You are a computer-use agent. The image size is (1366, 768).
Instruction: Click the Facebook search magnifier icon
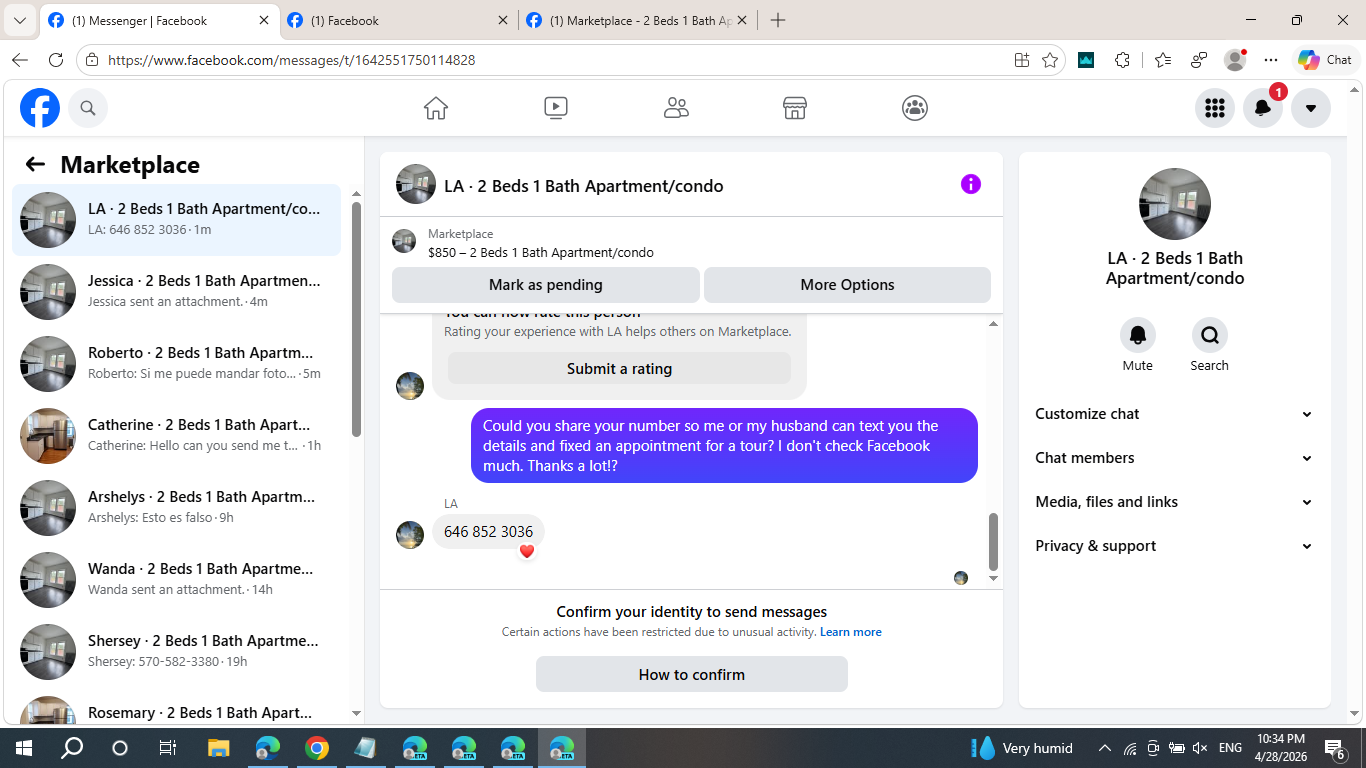pos(88,108)
